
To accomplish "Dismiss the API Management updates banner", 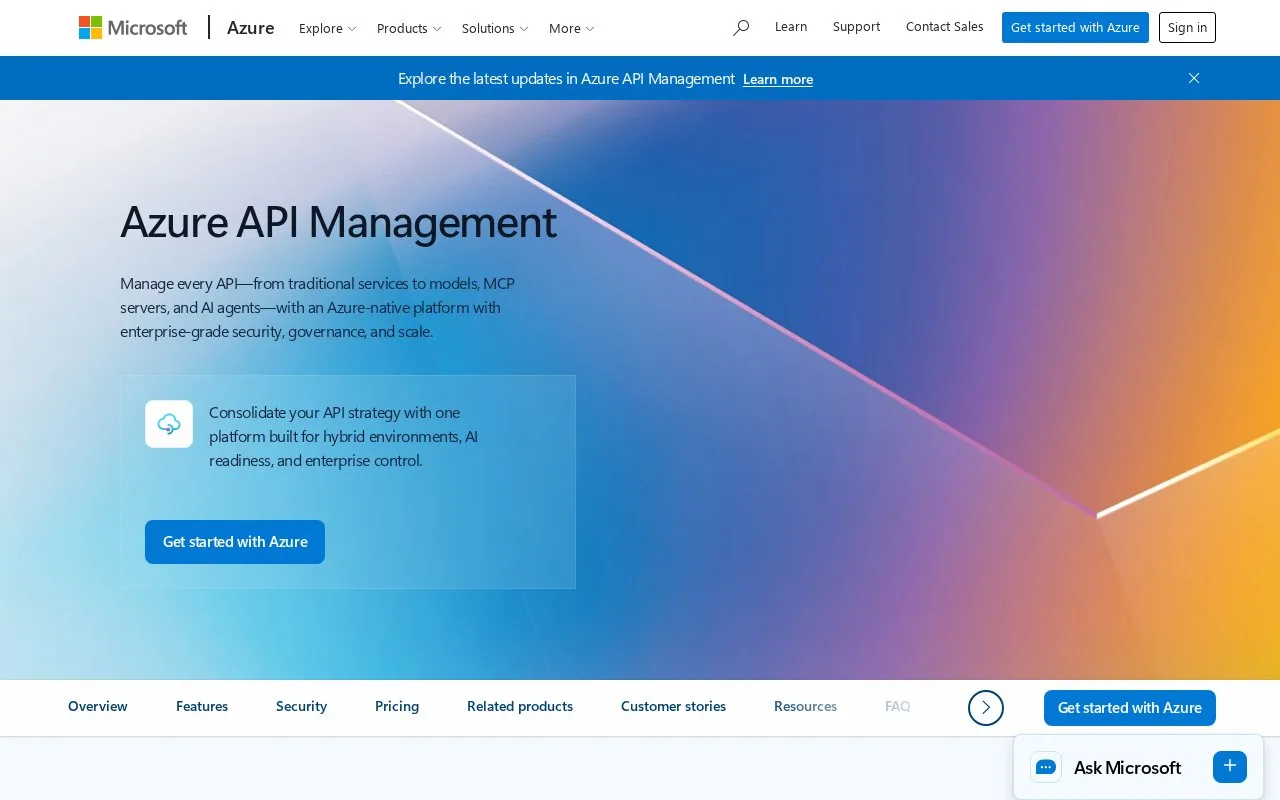I will pyautogui.click(x=1194, y=78).
